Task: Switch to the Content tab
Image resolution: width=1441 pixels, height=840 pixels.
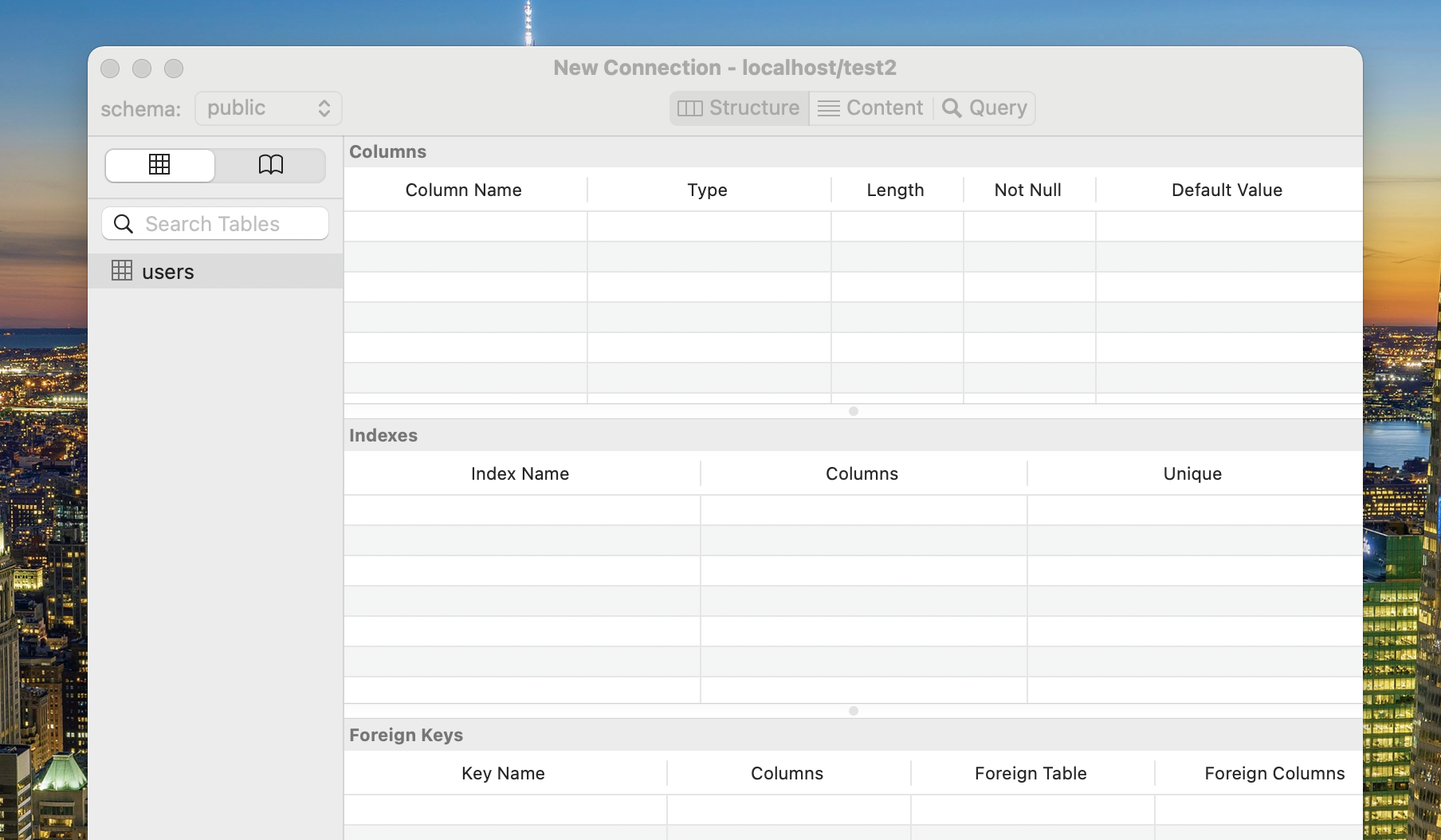Action: pos(870,108)
